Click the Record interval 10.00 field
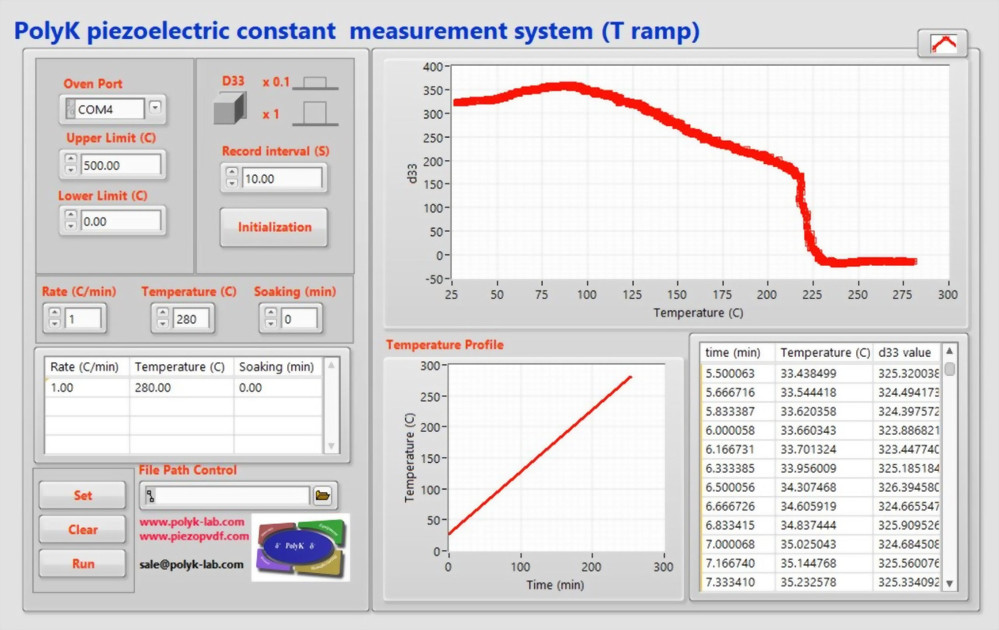 (x=282, y=178)
